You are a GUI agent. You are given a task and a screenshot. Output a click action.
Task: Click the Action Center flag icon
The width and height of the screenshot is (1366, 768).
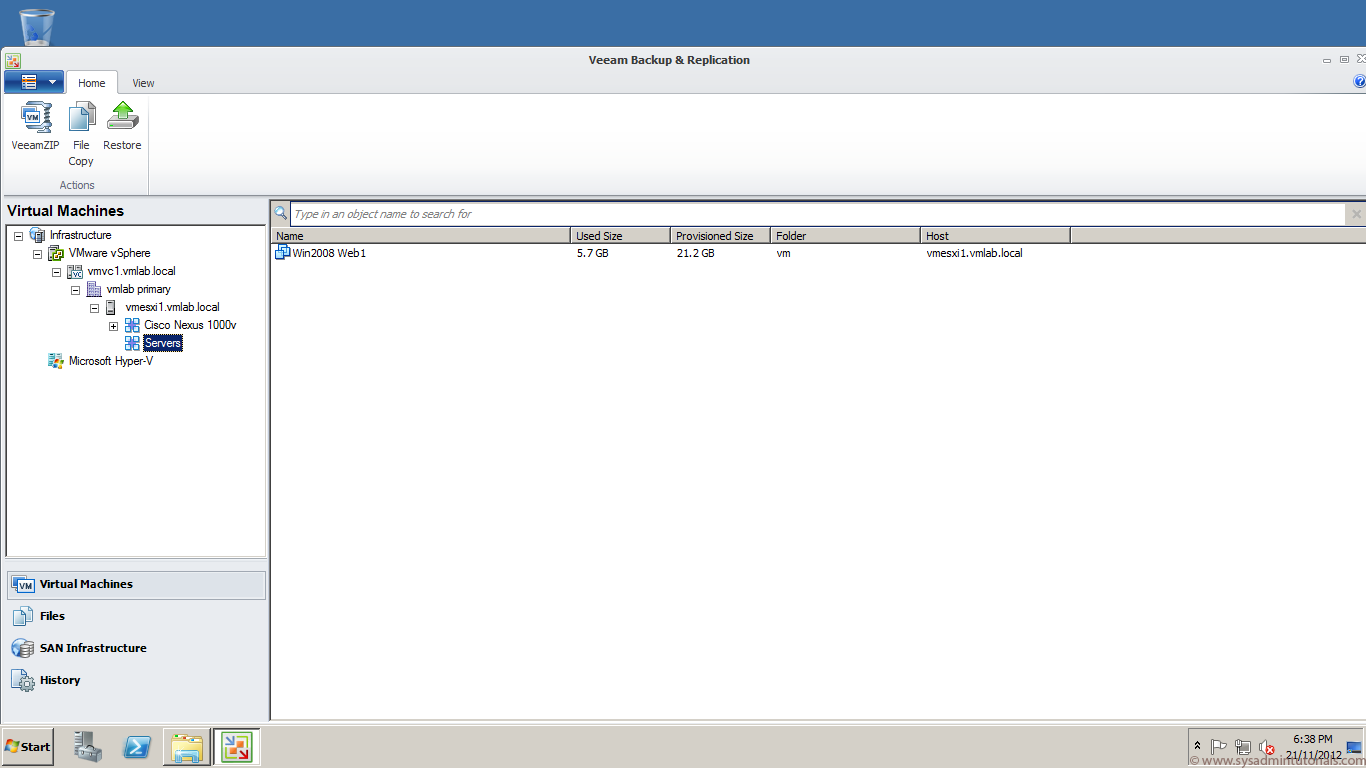(x=1219, y=747)
